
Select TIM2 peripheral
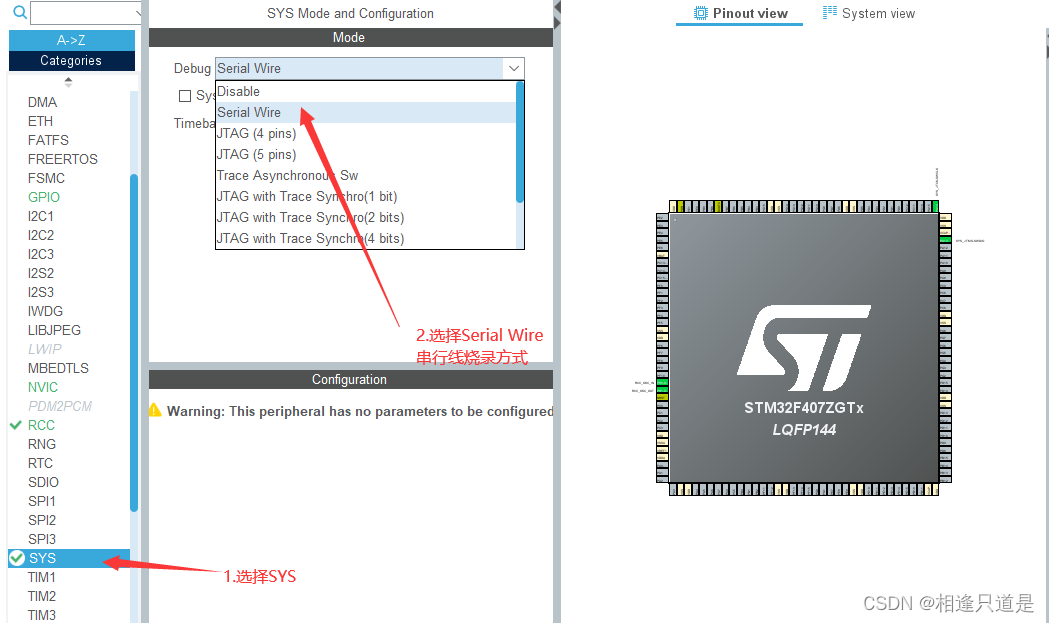(41, 596)
